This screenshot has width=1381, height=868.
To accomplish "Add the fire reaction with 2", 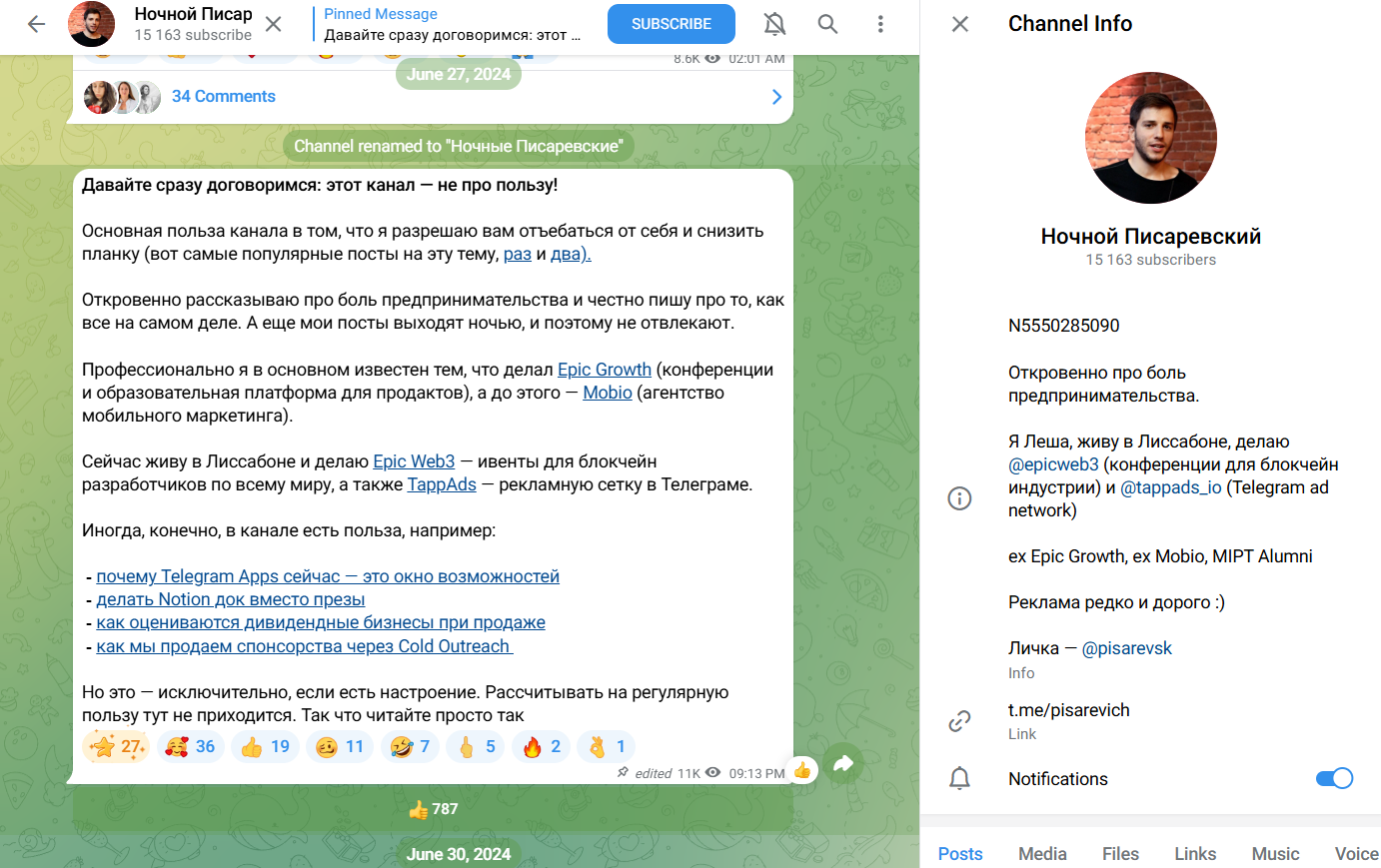I will (x=541, y=747).
